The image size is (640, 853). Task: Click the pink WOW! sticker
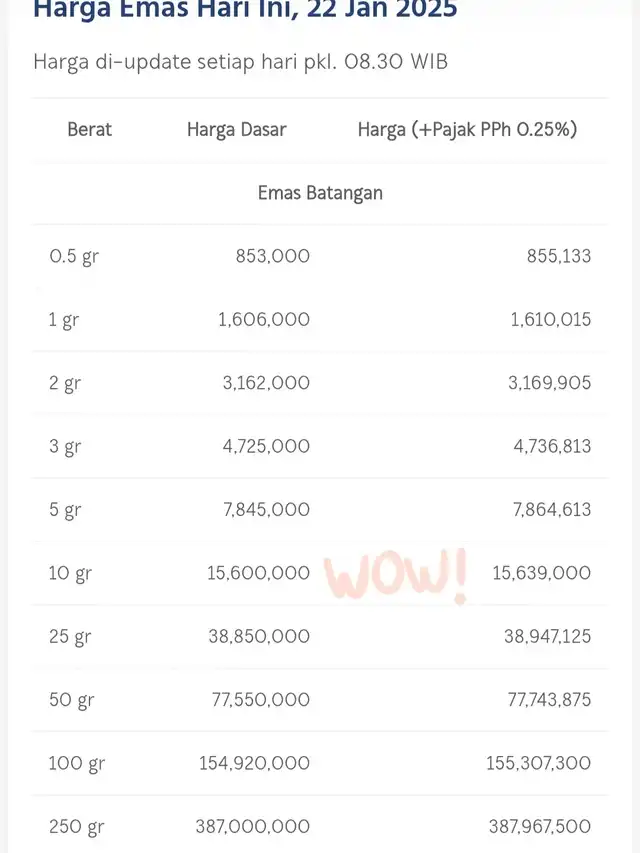[x=396, y=576]
